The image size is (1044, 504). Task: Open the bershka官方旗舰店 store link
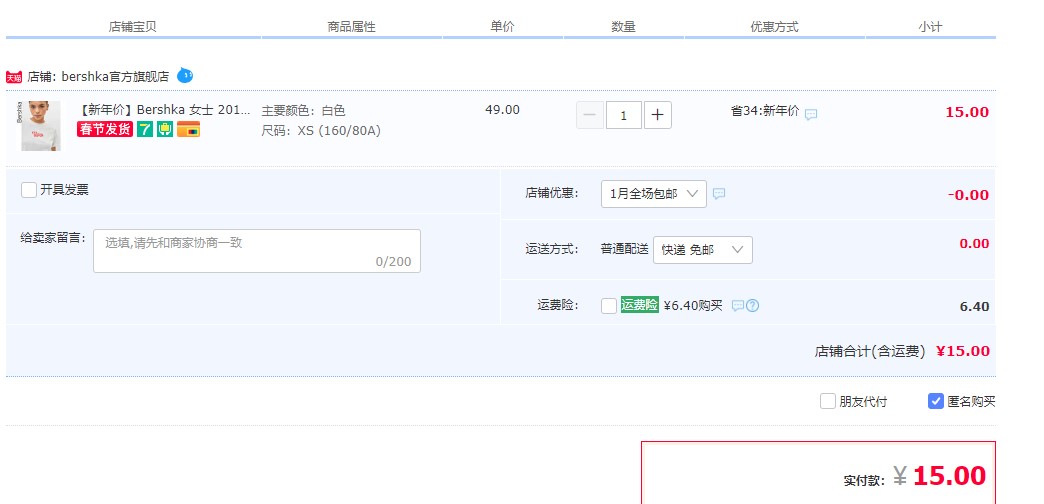point(115,77)
